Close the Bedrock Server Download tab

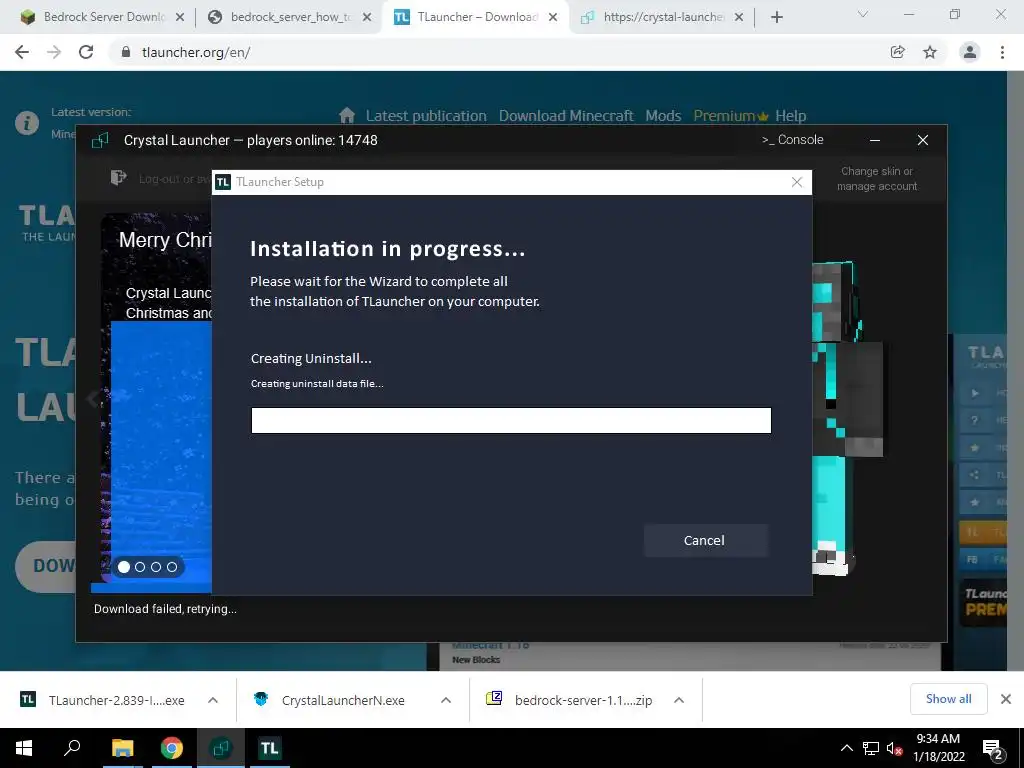pyautogui.click(x=180, y=17)
